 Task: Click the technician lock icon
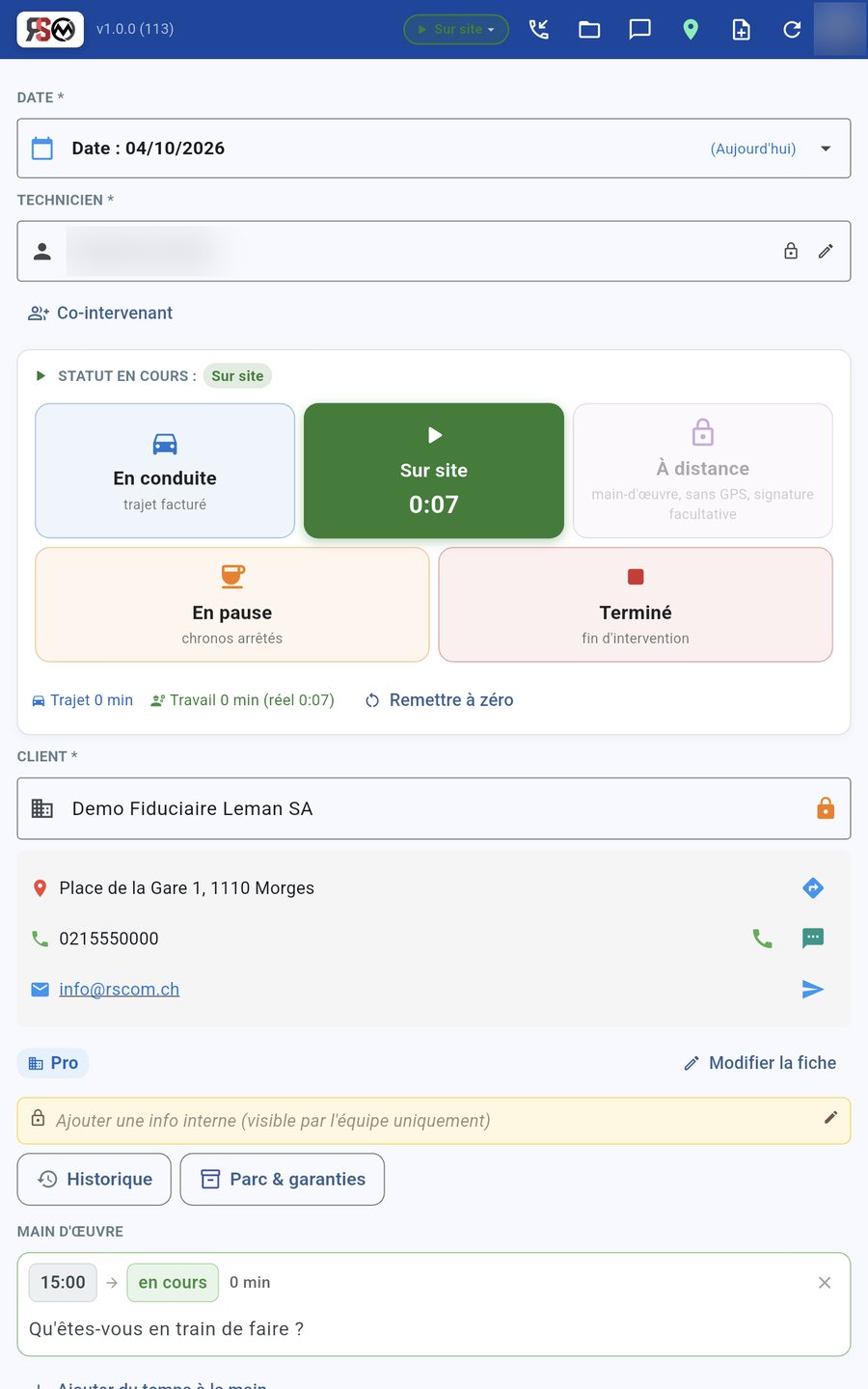click(x=791, y=251)
